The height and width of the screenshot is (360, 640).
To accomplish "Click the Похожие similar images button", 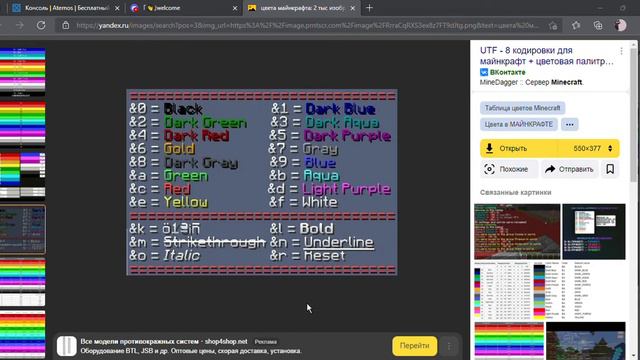I will click(509, 169).
